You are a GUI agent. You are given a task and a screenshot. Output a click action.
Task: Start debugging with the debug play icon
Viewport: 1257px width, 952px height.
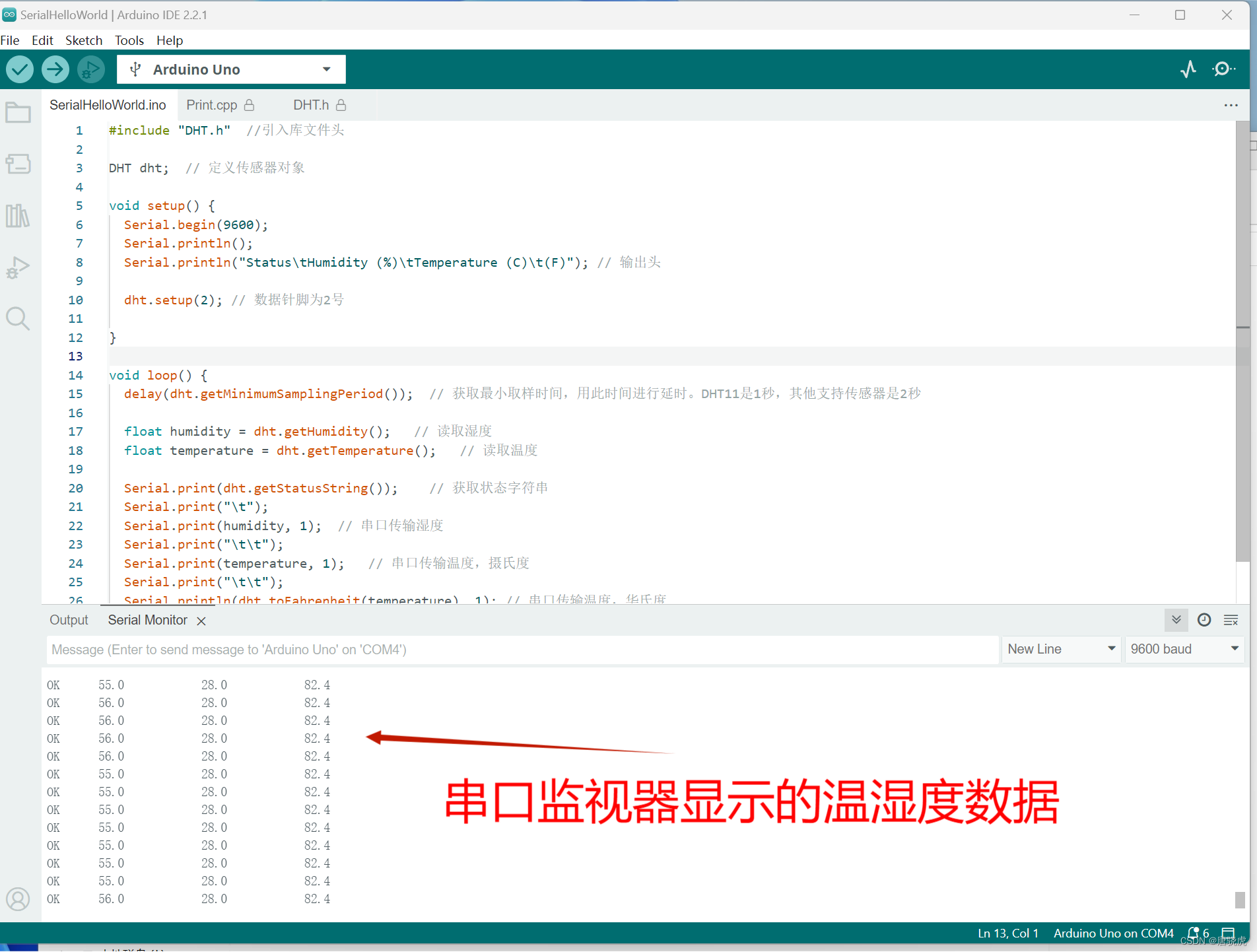[x=91, y=69]
